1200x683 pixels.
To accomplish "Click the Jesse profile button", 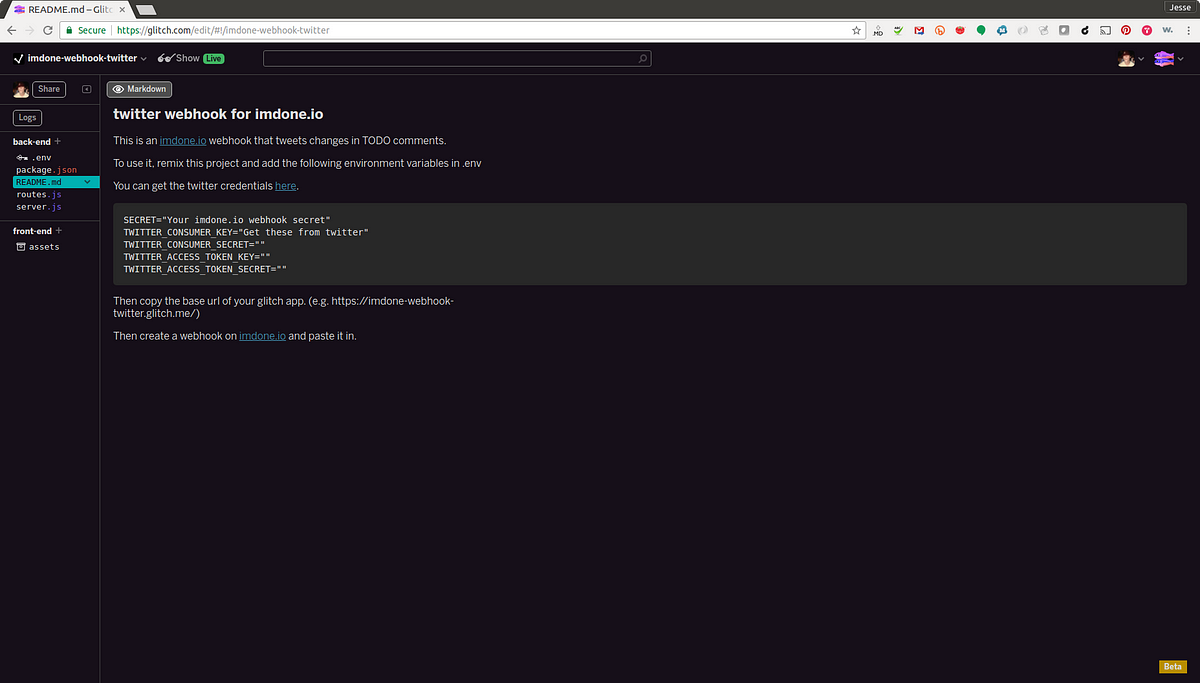I will click(1180, 5).
